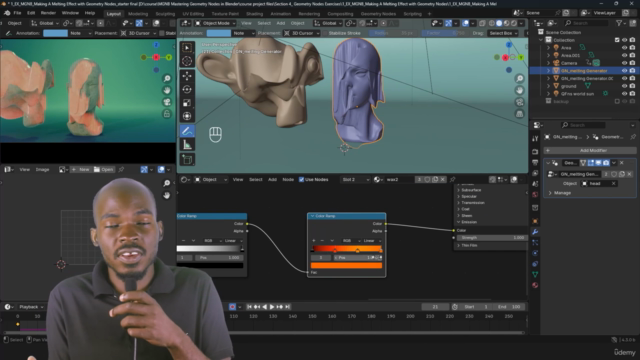Hide the ground object with eye icon
Viewport: 640px width, 360px height.
click(x=624, y=86)
